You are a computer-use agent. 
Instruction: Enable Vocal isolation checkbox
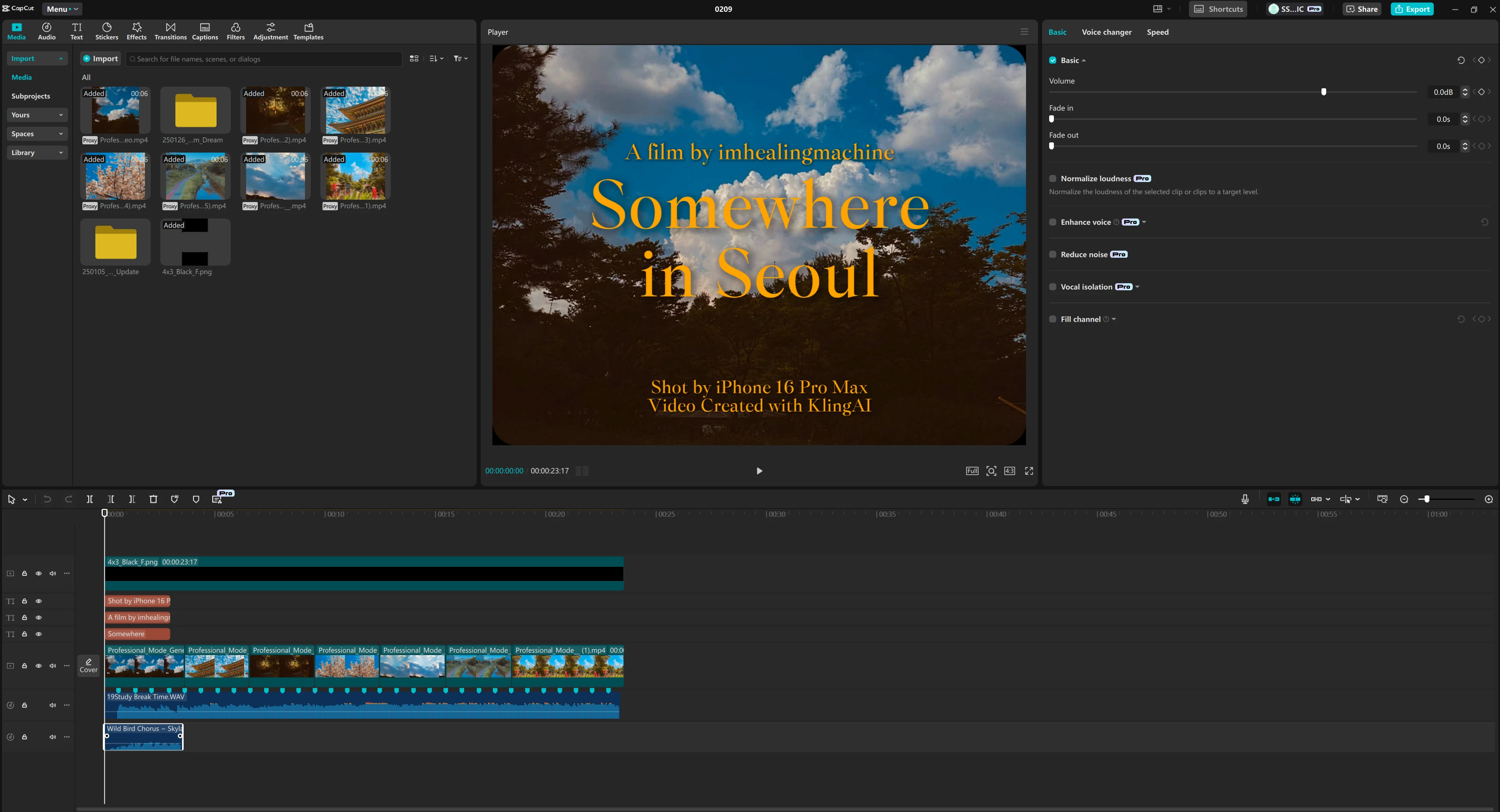[x=1053, y=287]
